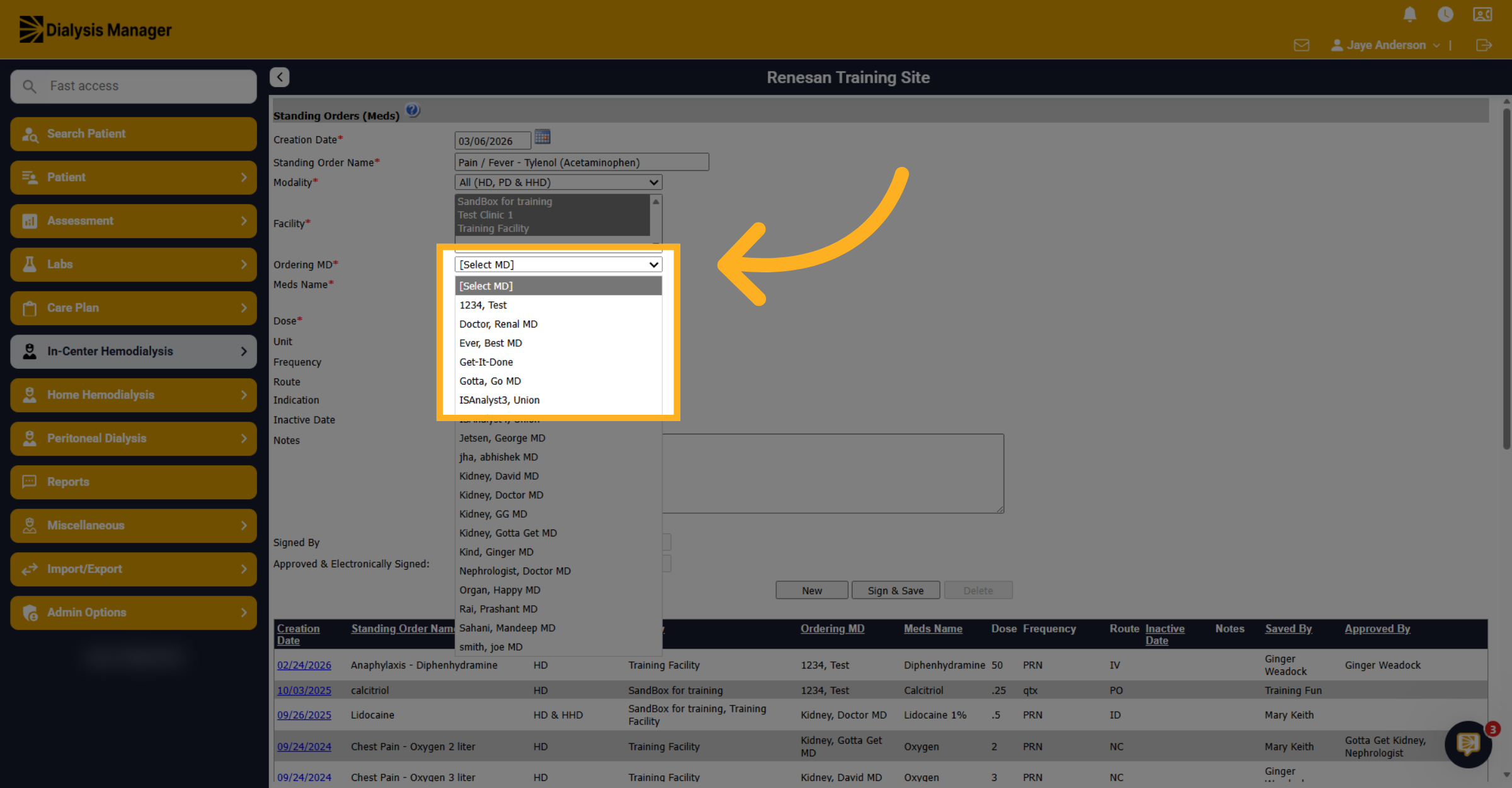
Task: Open Peritoneal Dialysis menu
Action: point(134,438)
